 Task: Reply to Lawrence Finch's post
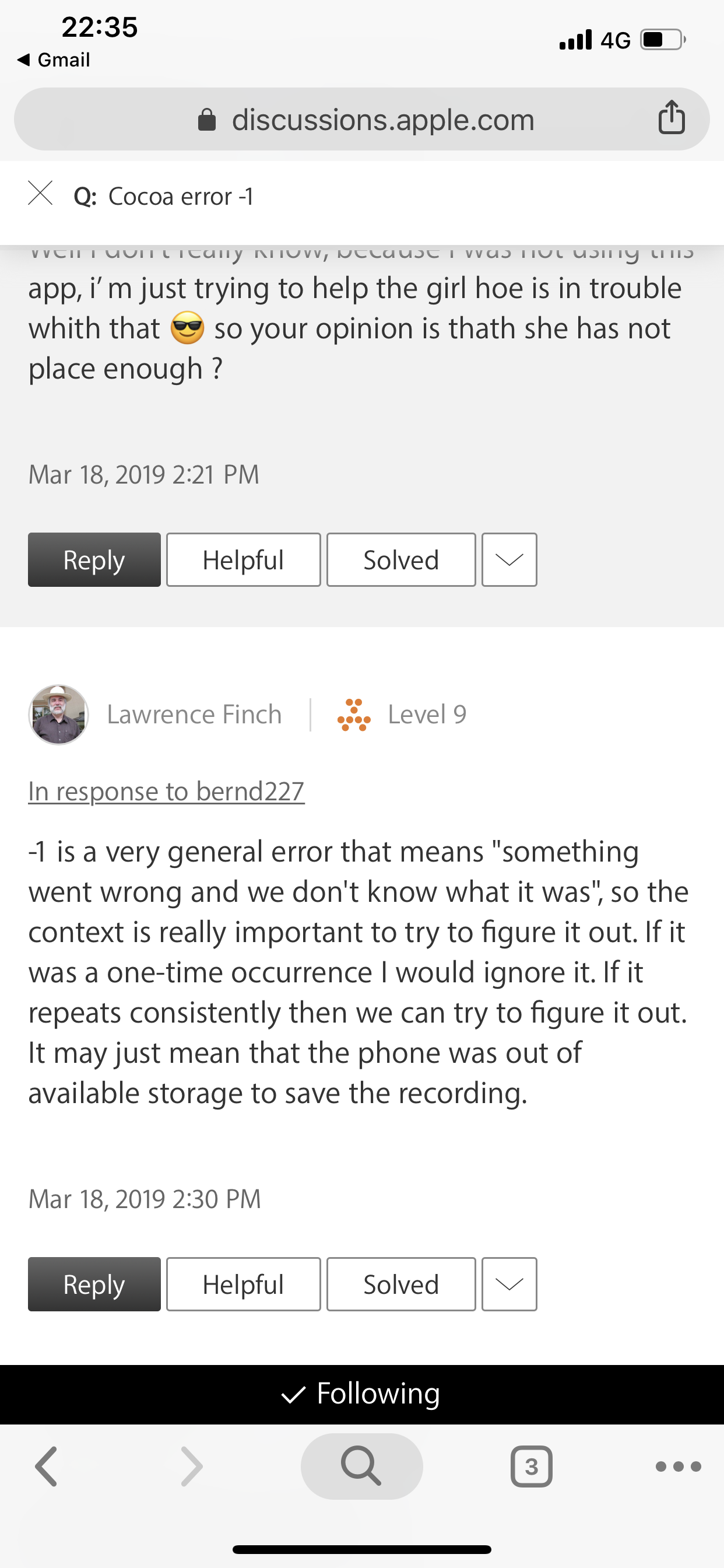(94, 1284)
